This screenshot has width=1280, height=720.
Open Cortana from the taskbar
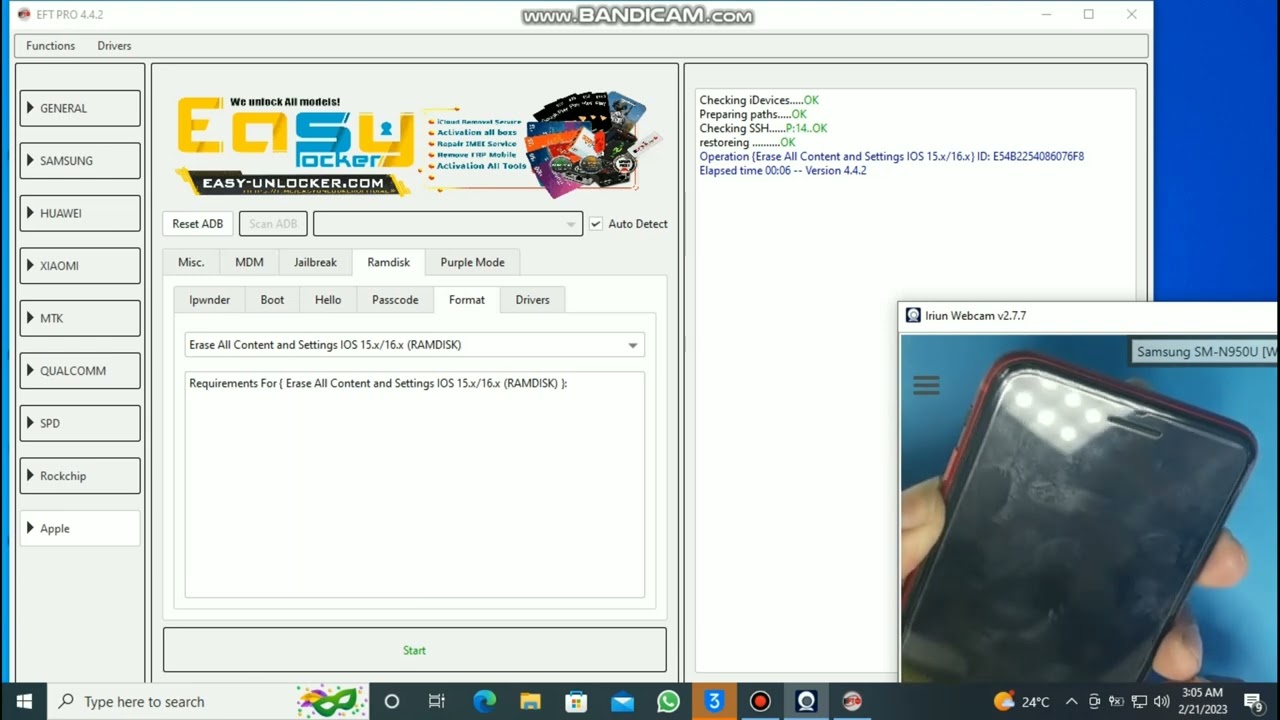tap(392, 701)
